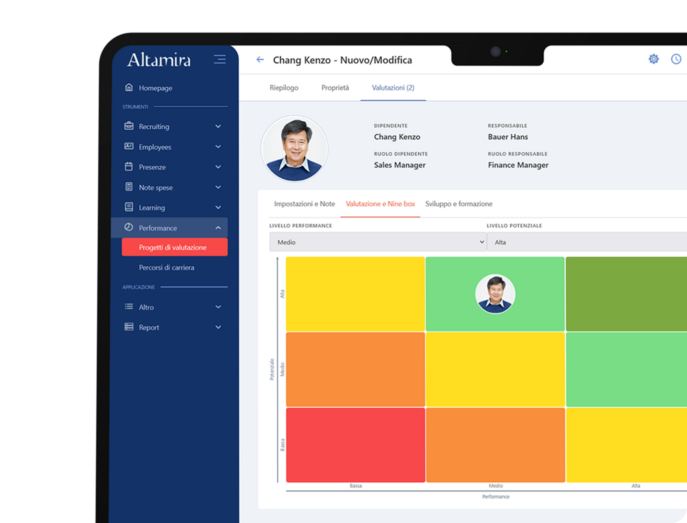Expand the Recruiting menu chevron
Viewport: 687px width, 523px height.
tap(218, 127)
